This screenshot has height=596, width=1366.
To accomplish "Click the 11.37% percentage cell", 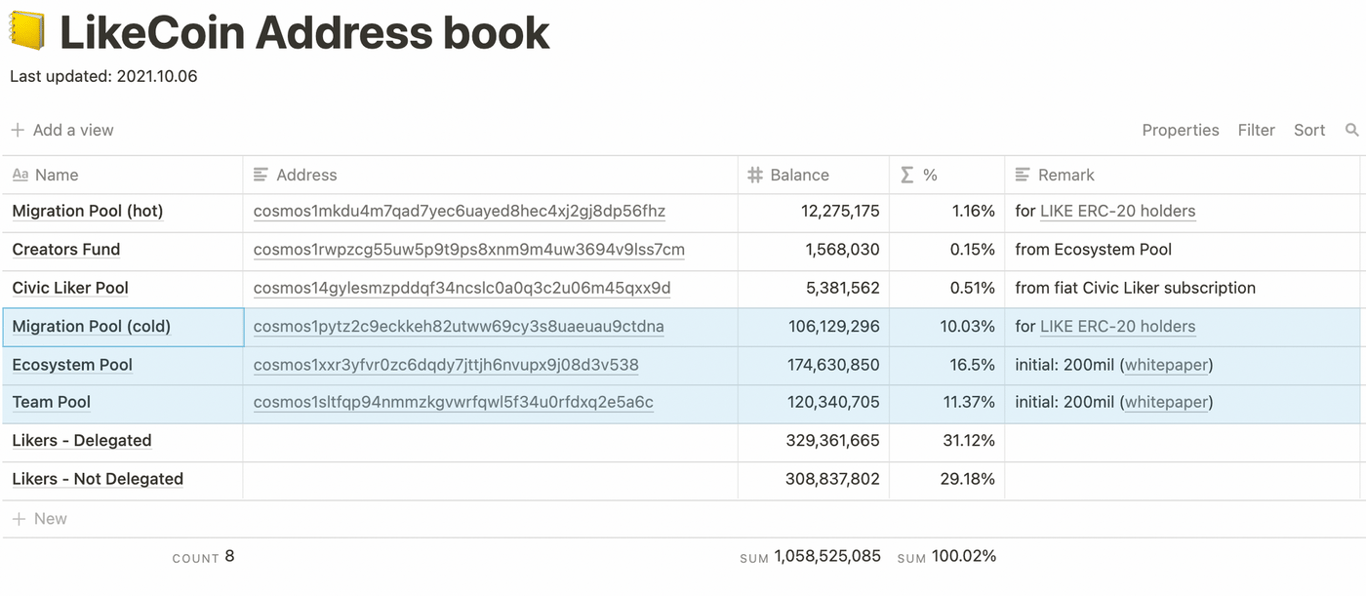I will (x=947, y=402).
